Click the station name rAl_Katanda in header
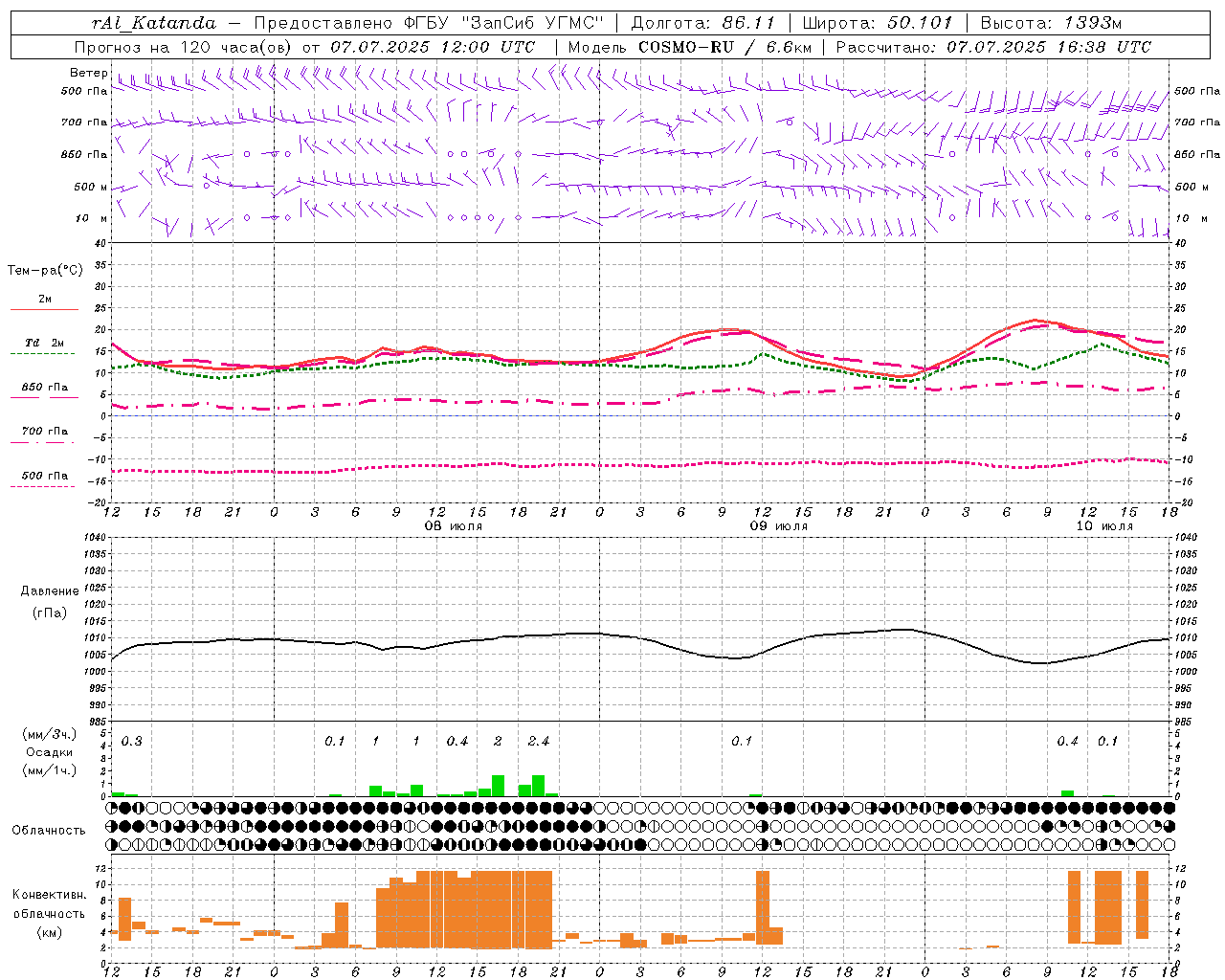This screenshot has height=980, width=1225. (154, 23)
